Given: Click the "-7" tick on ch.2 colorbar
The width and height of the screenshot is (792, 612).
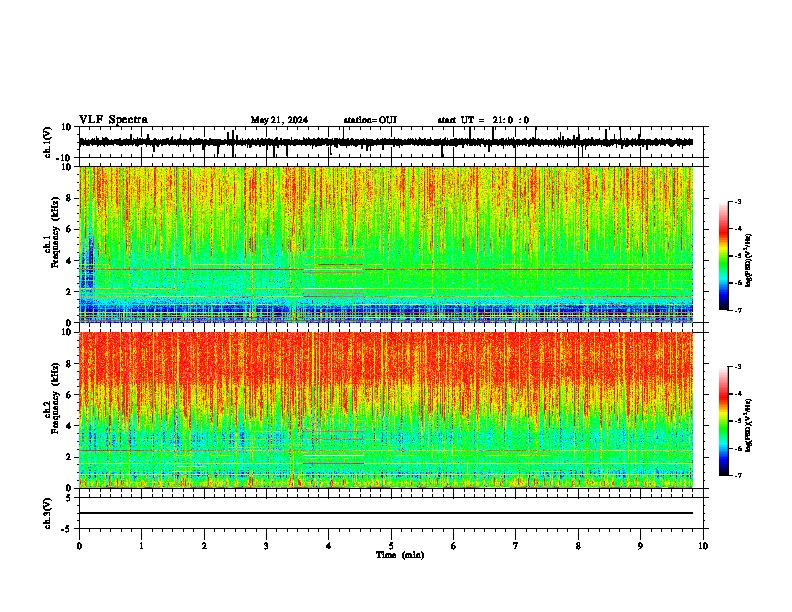Looking at the screenshot, I should (x=738, y=475).
